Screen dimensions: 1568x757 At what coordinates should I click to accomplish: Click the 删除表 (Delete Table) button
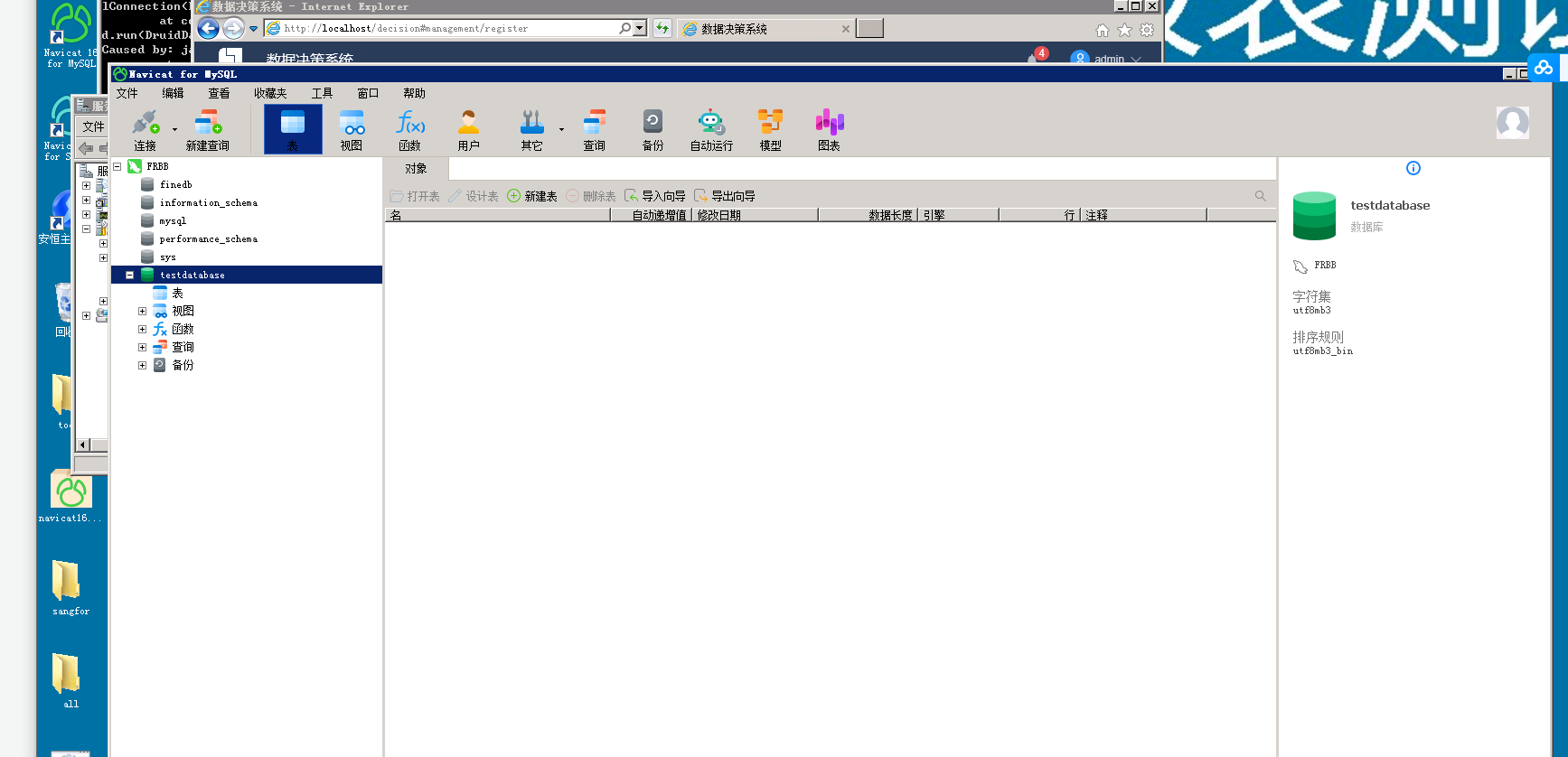coord(591,196)
